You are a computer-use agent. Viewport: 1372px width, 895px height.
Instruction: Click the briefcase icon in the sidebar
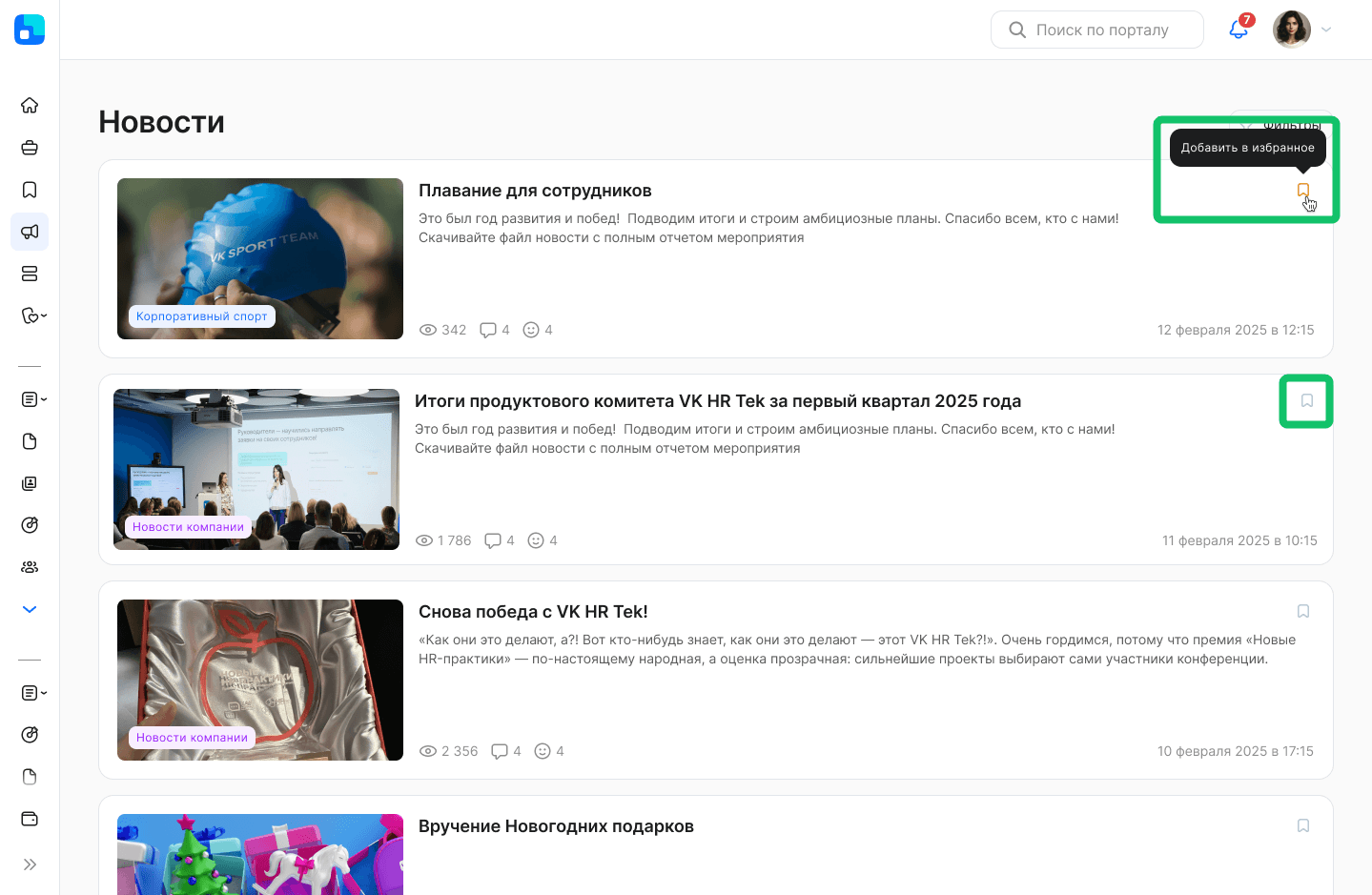30,148
